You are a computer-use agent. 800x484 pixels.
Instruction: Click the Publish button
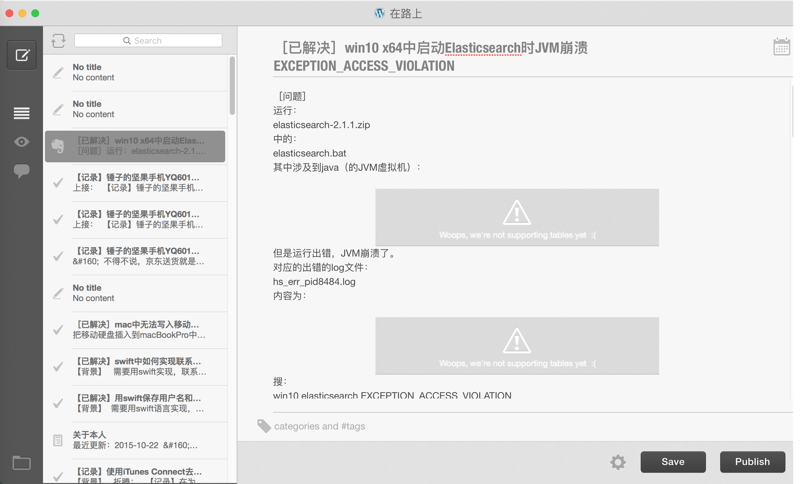click(752, 462)
